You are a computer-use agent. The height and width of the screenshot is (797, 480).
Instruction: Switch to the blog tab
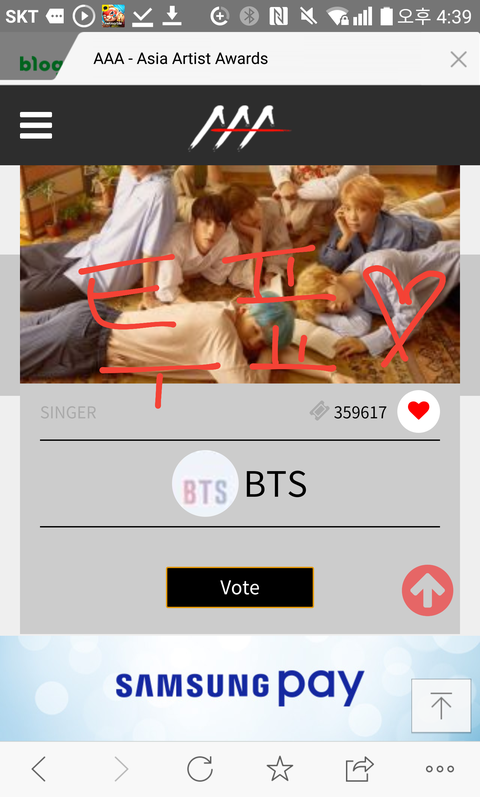[40, 63]
